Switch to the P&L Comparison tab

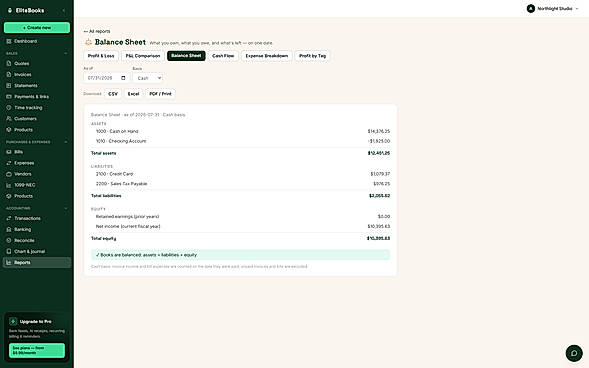click(143, 56)
